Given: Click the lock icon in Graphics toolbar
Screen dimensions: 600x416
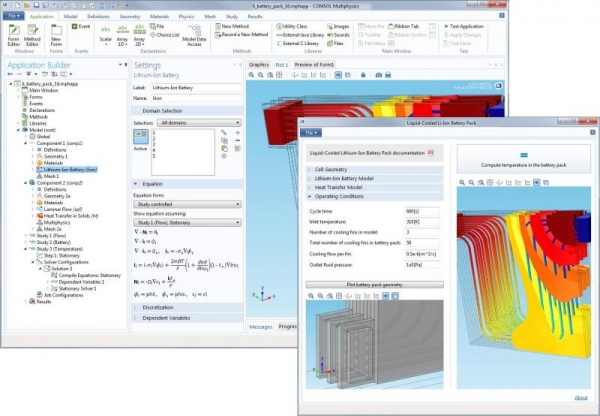Looking at the screenshot, I should 363,75.
